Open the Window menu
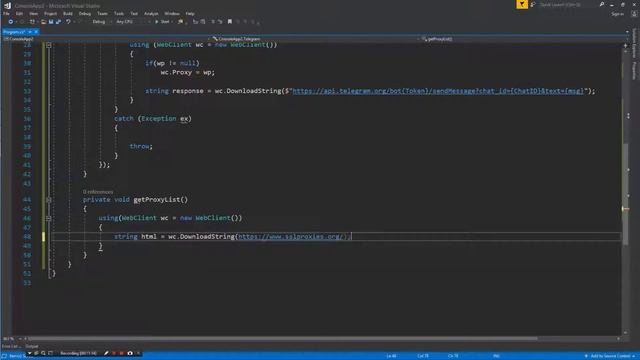Image resolution: width=640 pixels, height=360 pixels. coord(172,14)
